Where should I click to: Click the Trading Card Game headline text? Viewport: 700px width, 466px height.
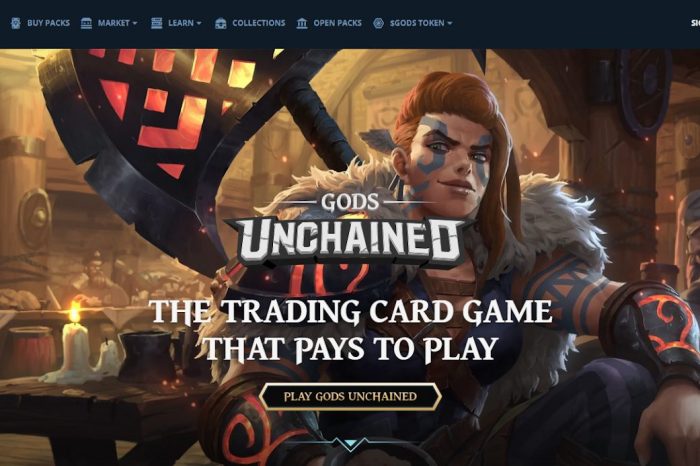[x=352, y=329]
